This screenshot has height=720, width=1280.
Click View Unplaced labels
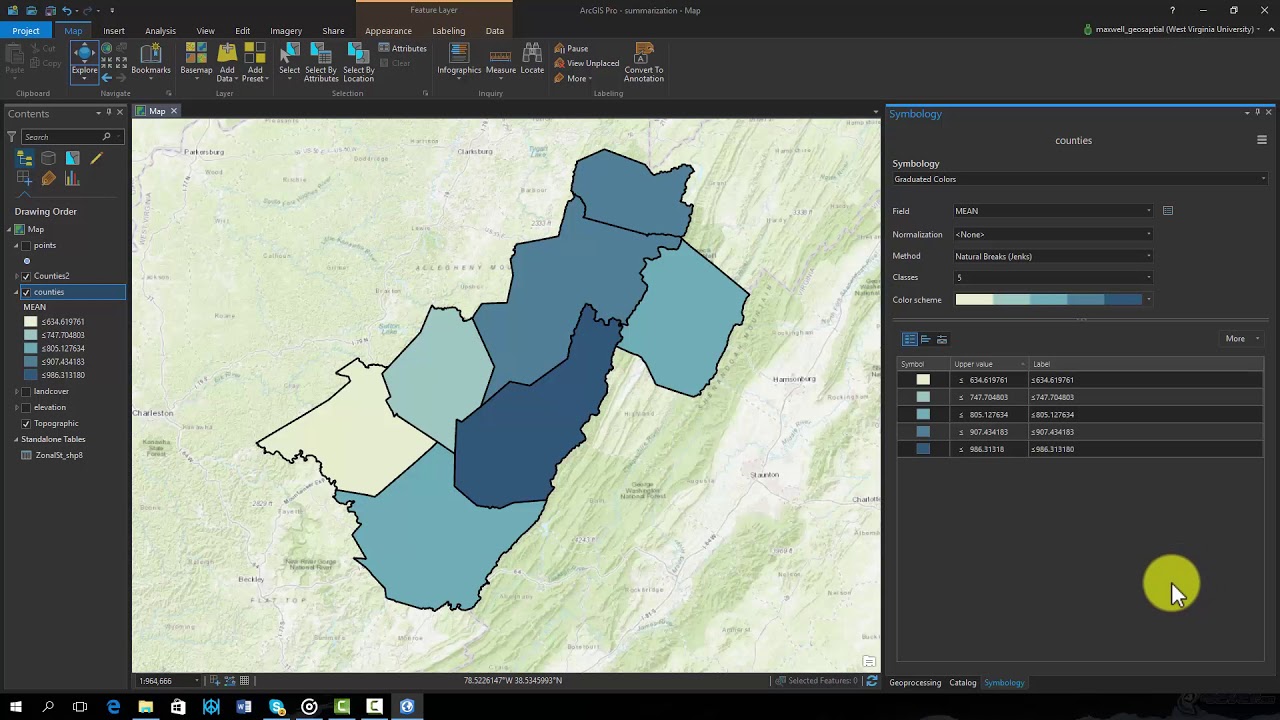pyautogui.click(x=587, y=63)
